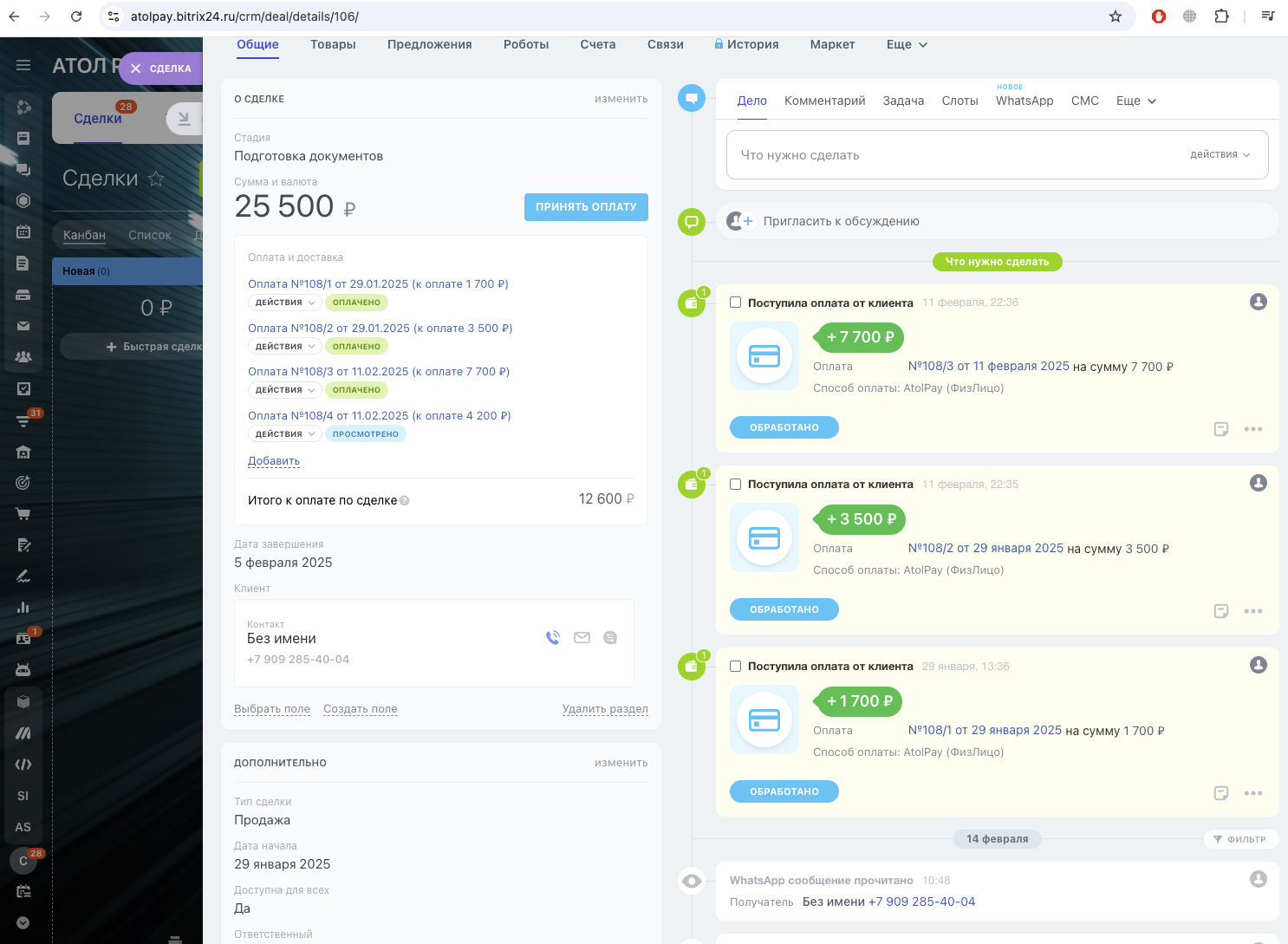Reload the page in browser toolbar

(76, 16)
